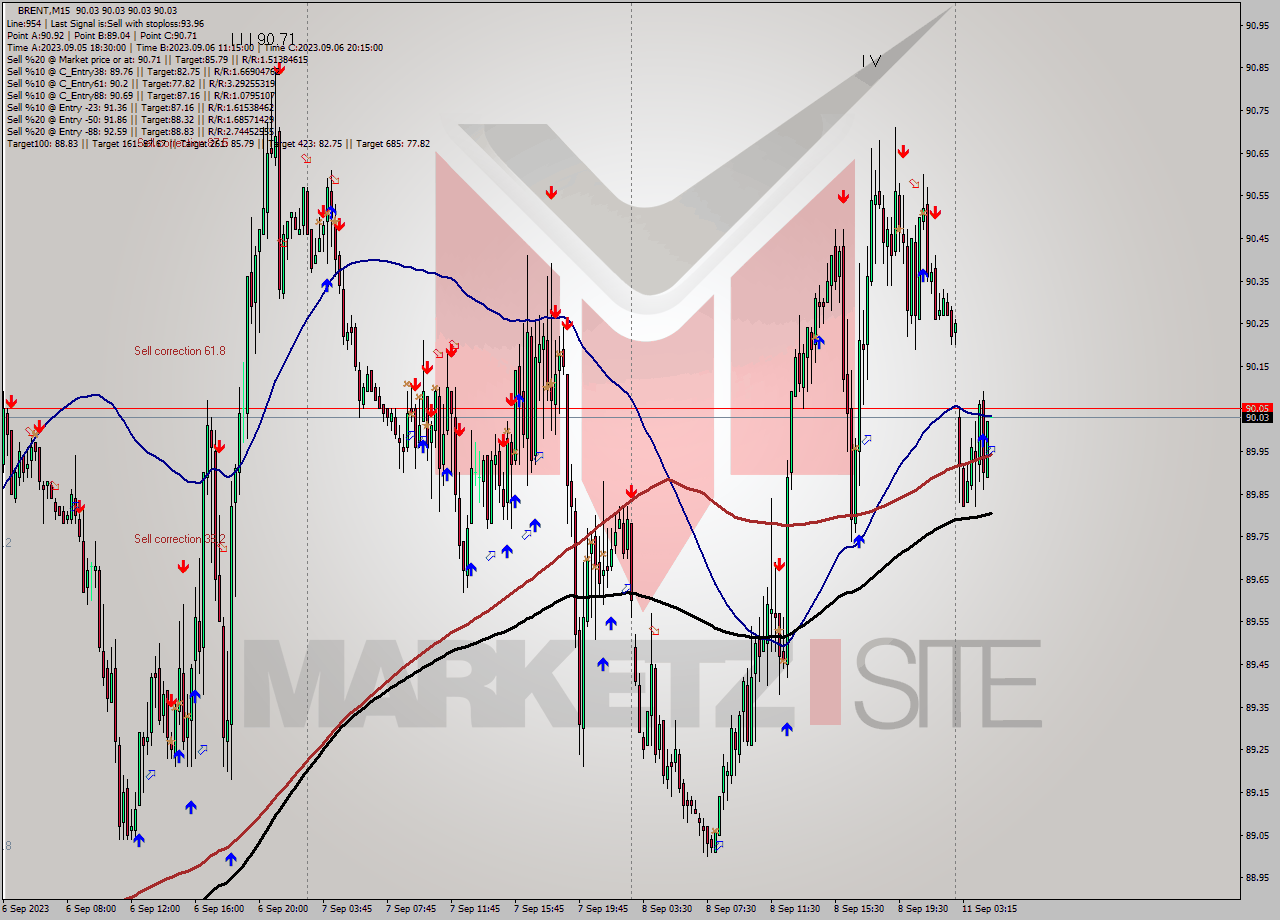Click the '8 Sep 03:30' time label
This screenshot has width=1280, height=920.
[666, 909]
